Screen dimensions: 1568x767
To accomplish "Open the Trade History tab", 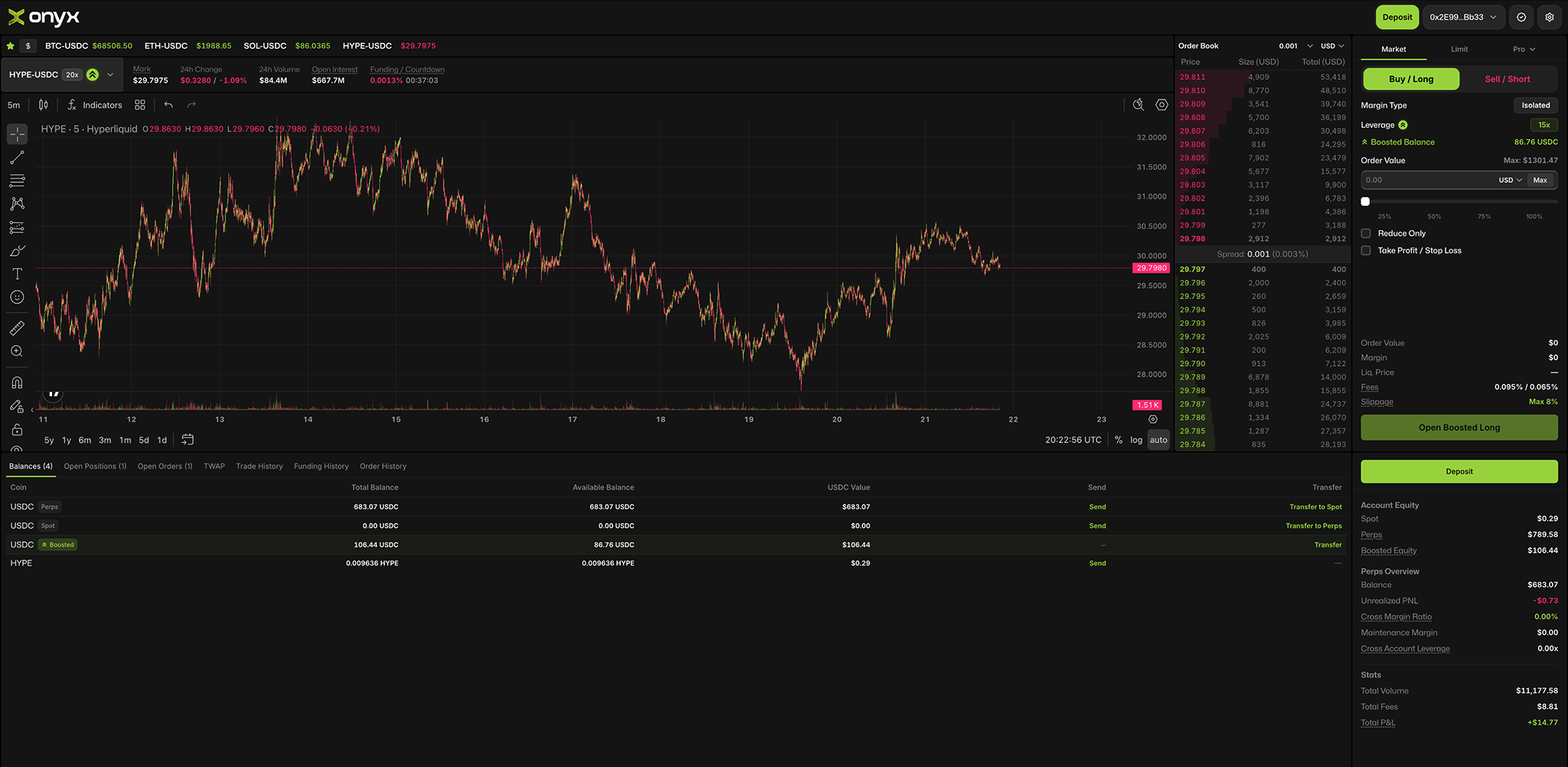I will click(x=259, y=466).
